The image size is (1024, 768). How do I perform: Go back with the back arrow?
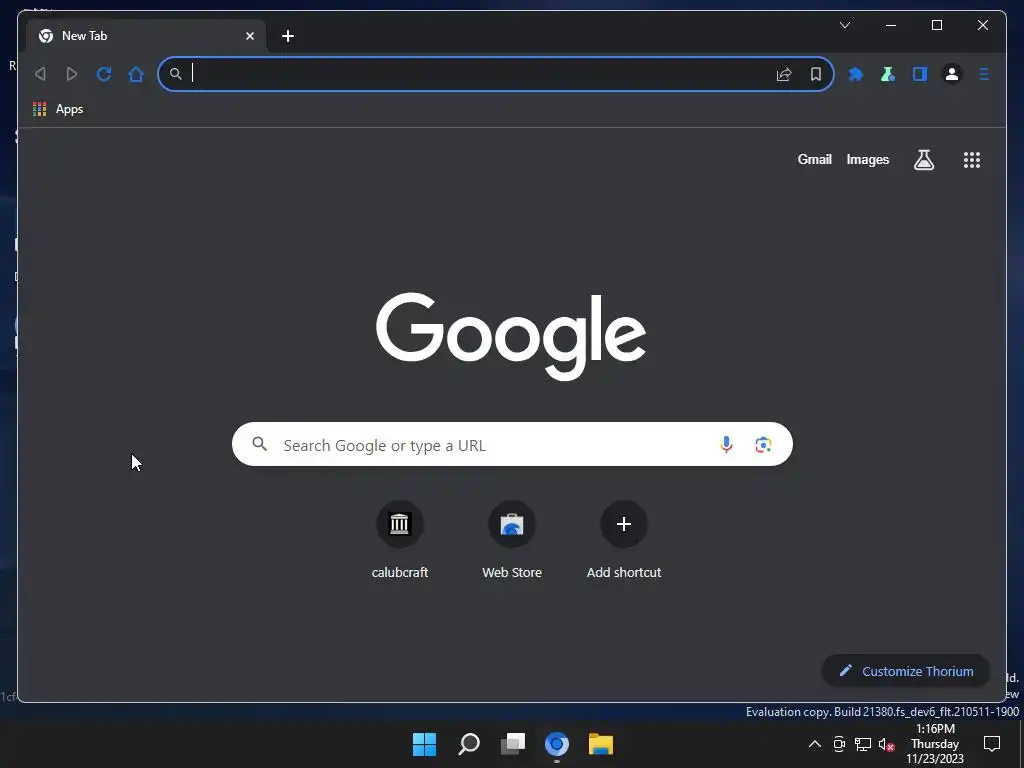(40, 74)
